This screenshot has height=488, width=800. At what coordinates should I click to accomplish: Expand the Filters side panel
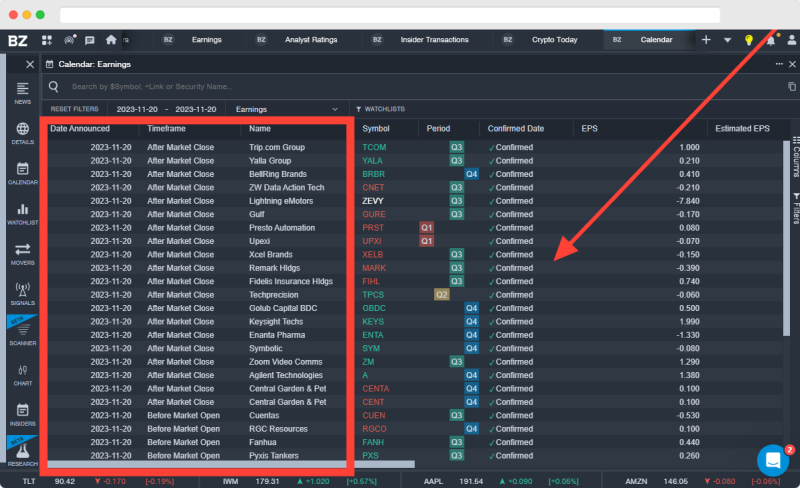(x=795, y=208)
